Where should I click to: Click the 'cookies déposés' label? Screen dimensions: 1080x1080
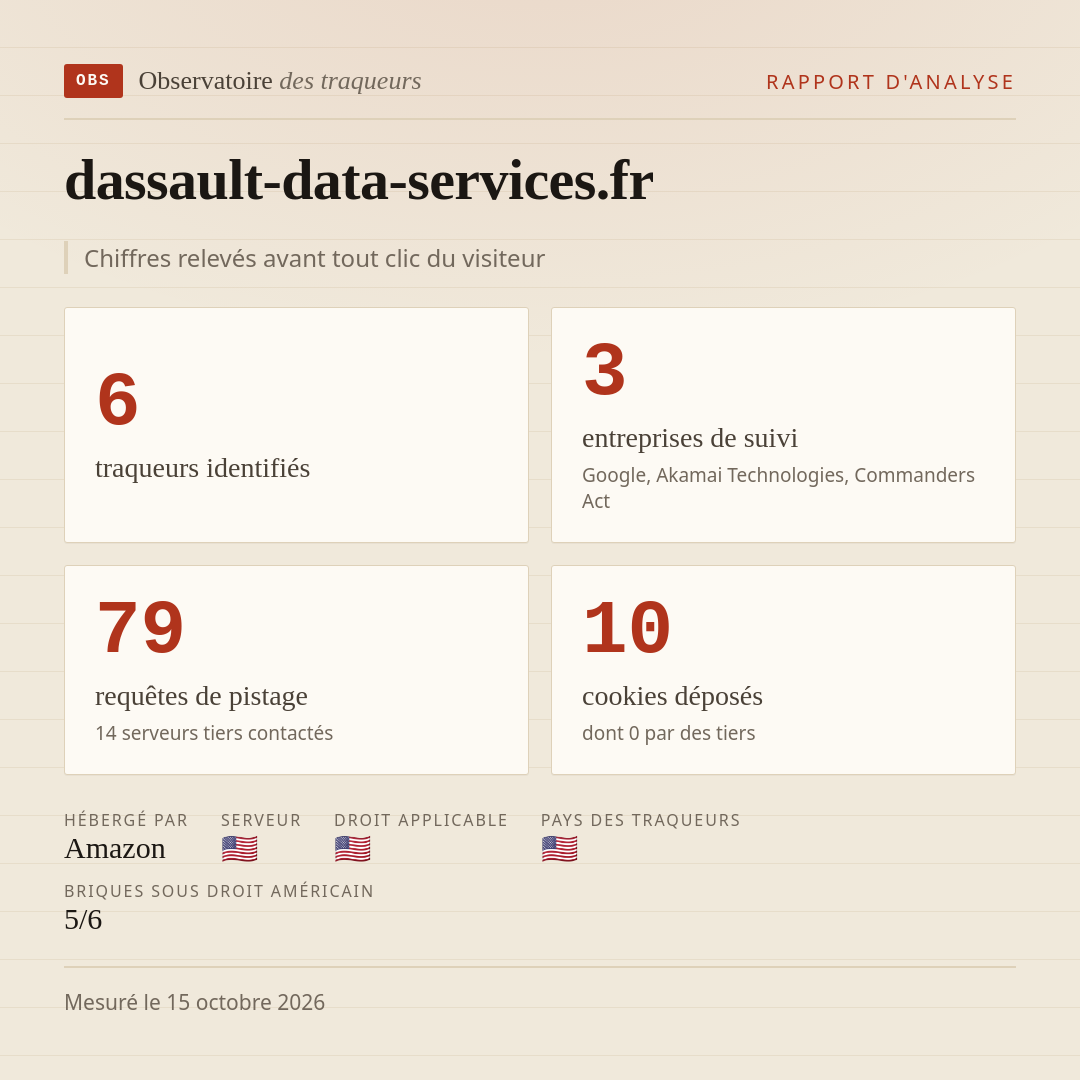(672, 696)
